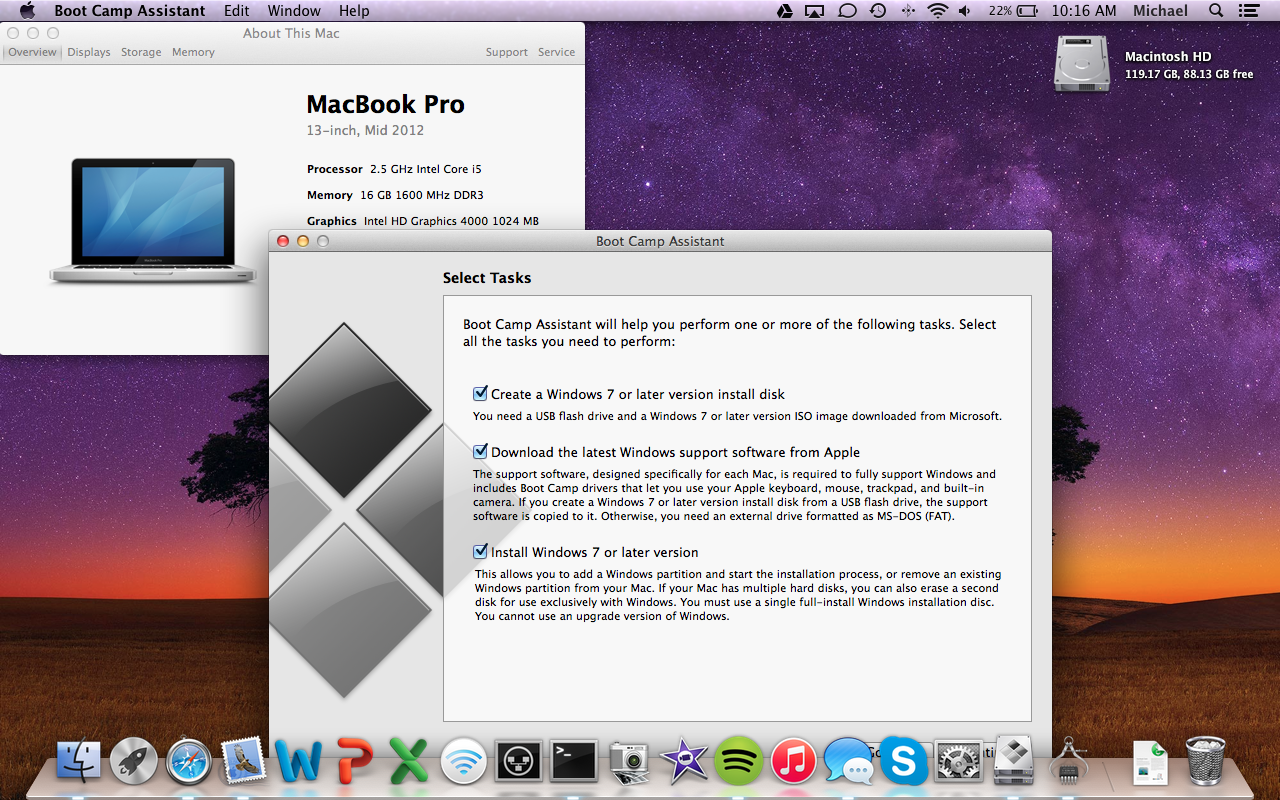The image size is (1280, 800).
Task: Click the volume speaker menu bar icon
Action: [965, 11]
